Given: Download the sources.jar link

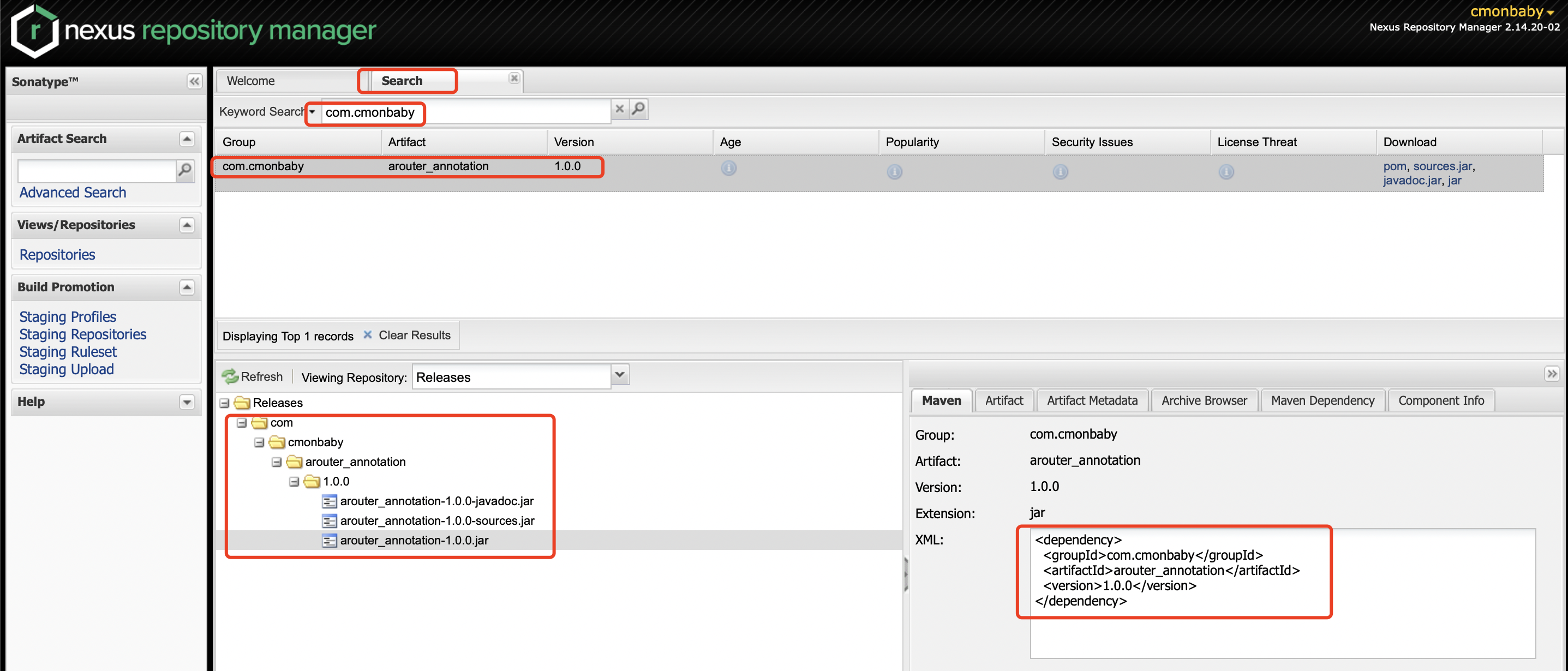Looking at the screenshot, I should tap(1442, 166).
